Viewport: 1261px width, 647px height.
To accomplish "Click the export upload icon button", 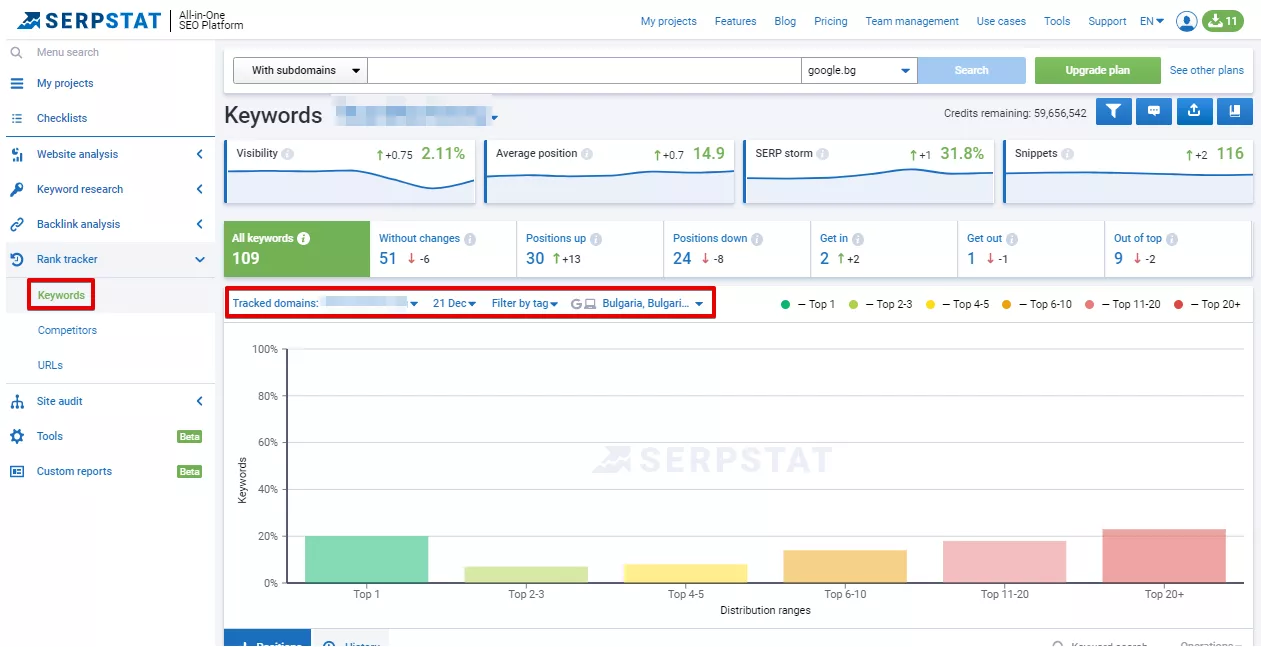I will point(1194,112).
